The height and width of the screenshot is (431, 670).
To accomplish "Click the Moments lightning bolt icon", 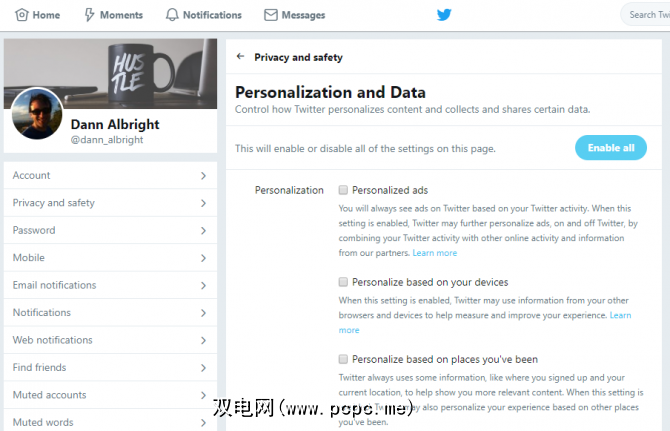I will coord(89,15).
